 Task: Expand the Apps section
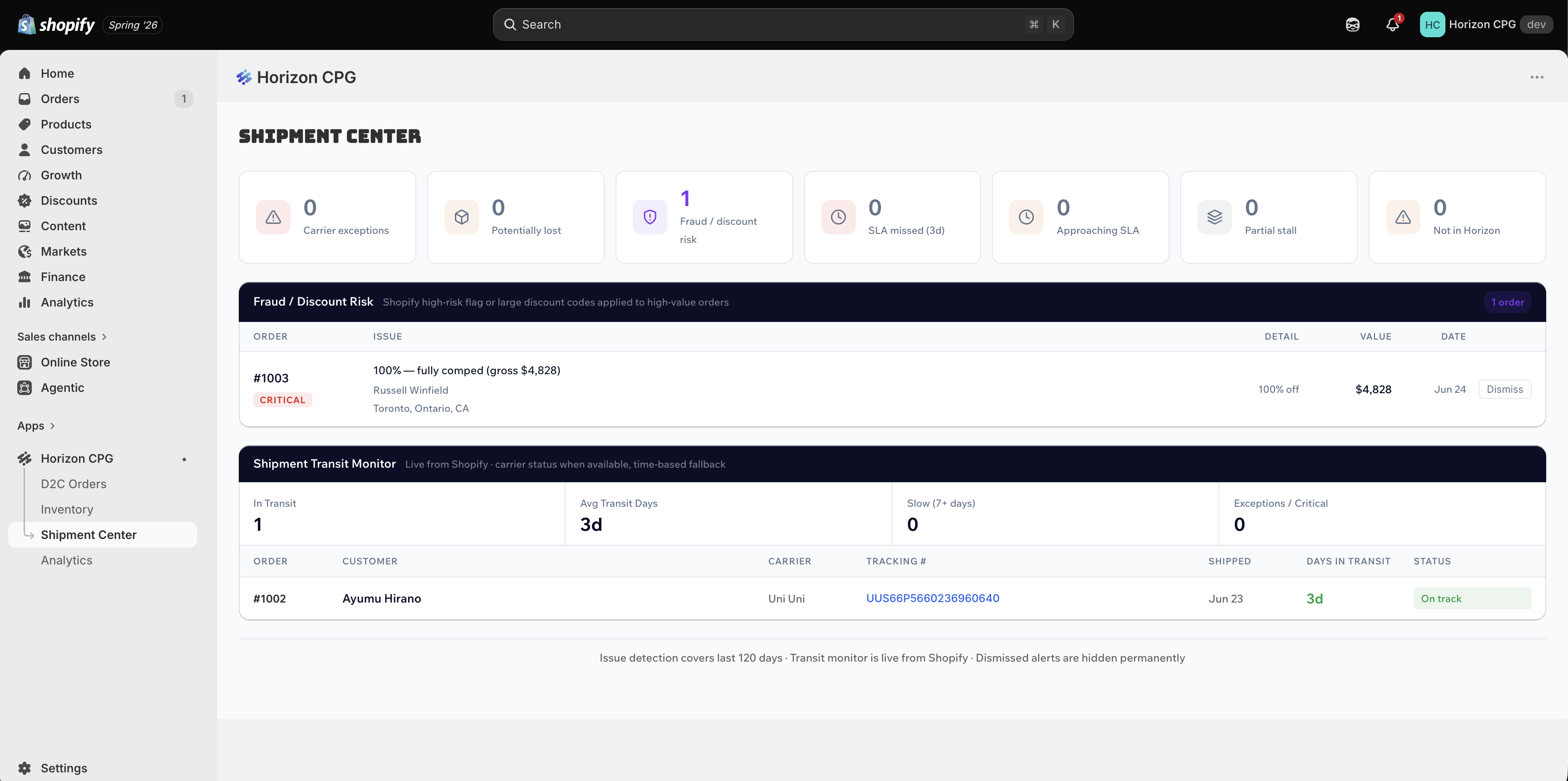click(36, 425)
